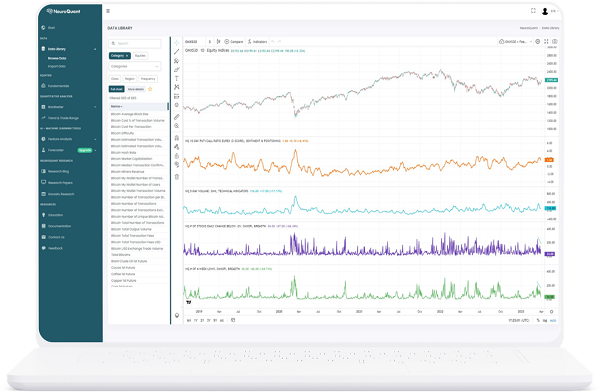The height and width of the screenshot is (392, 600).
Task: Click the favorites star icon
Action: coord(150,89)
